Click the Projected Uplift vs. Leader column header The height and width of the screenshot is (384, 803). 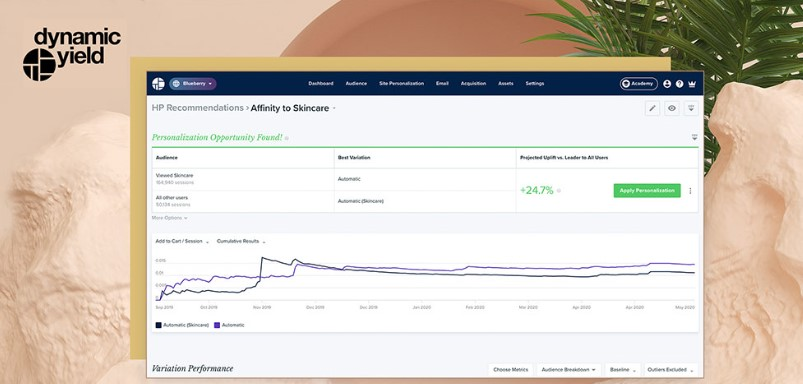[x=564, y=158]
